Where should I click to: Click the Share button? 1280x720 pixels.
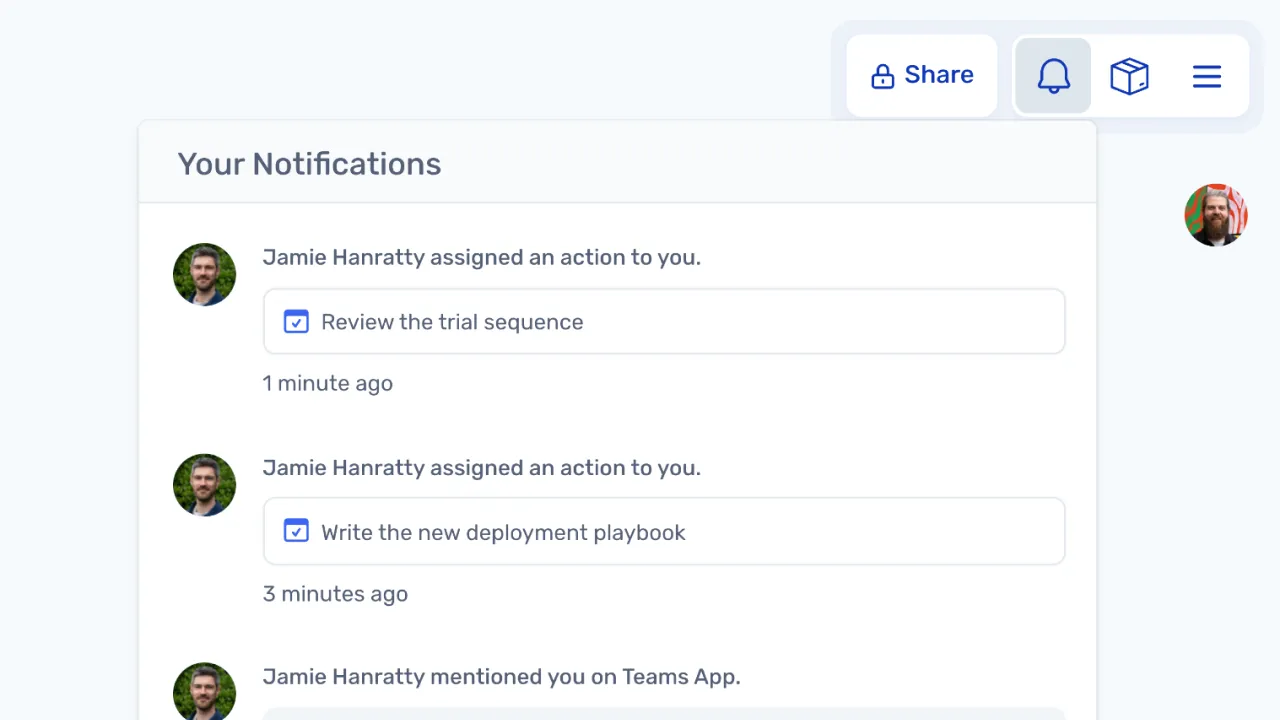pyautogui.click(x=921, y=74)
